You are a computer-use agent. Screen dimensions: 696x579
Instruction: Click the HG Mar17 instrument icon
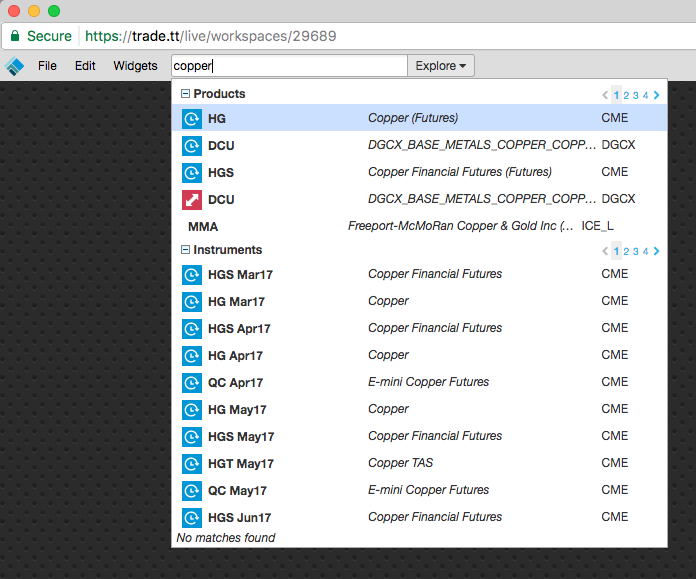coord(192,302)
